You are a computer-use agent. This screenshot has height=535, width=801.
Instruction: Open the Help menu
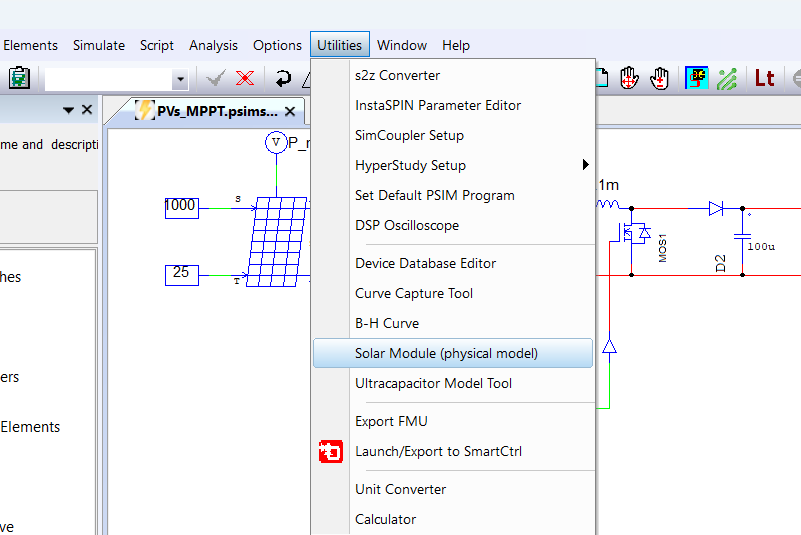pyautogui.click(x=456, y=45)
